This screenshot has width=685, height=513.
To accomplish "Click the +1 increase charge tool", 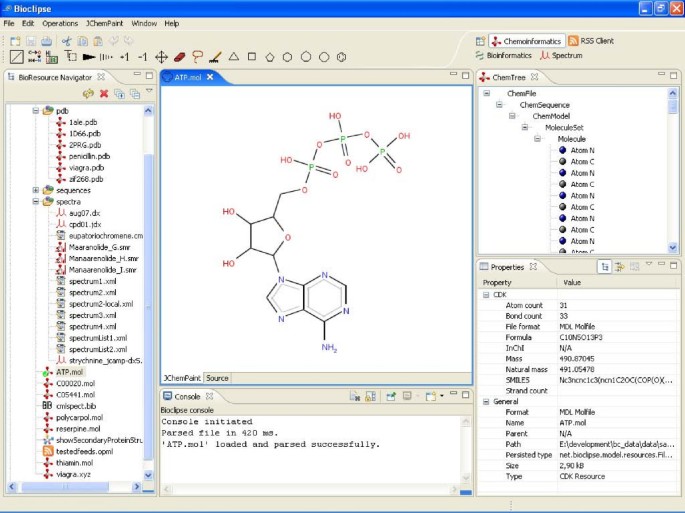I will pos(125,57).
